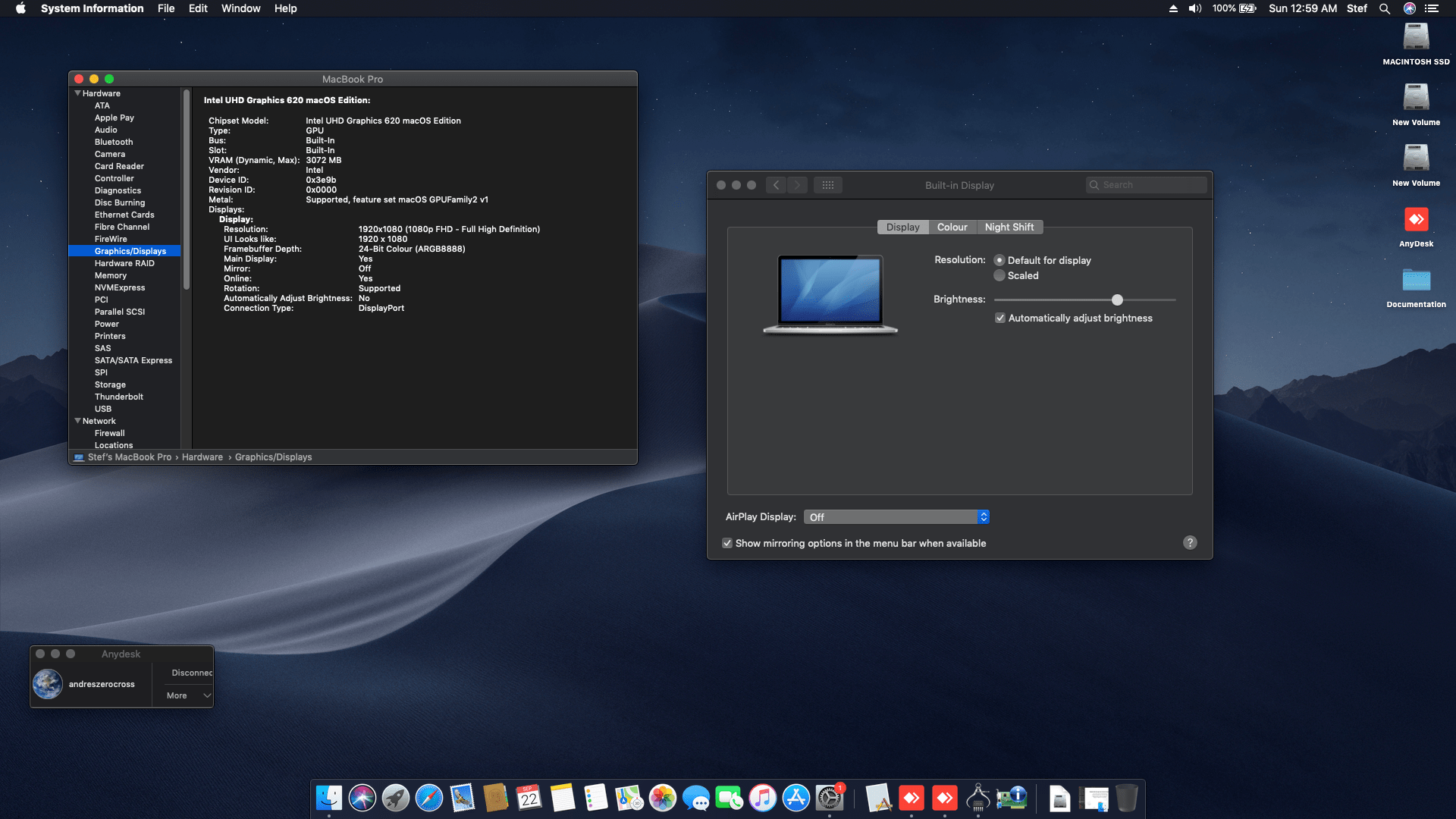
Task: Open the help question mark button
Action: (x=1190, y=543)
